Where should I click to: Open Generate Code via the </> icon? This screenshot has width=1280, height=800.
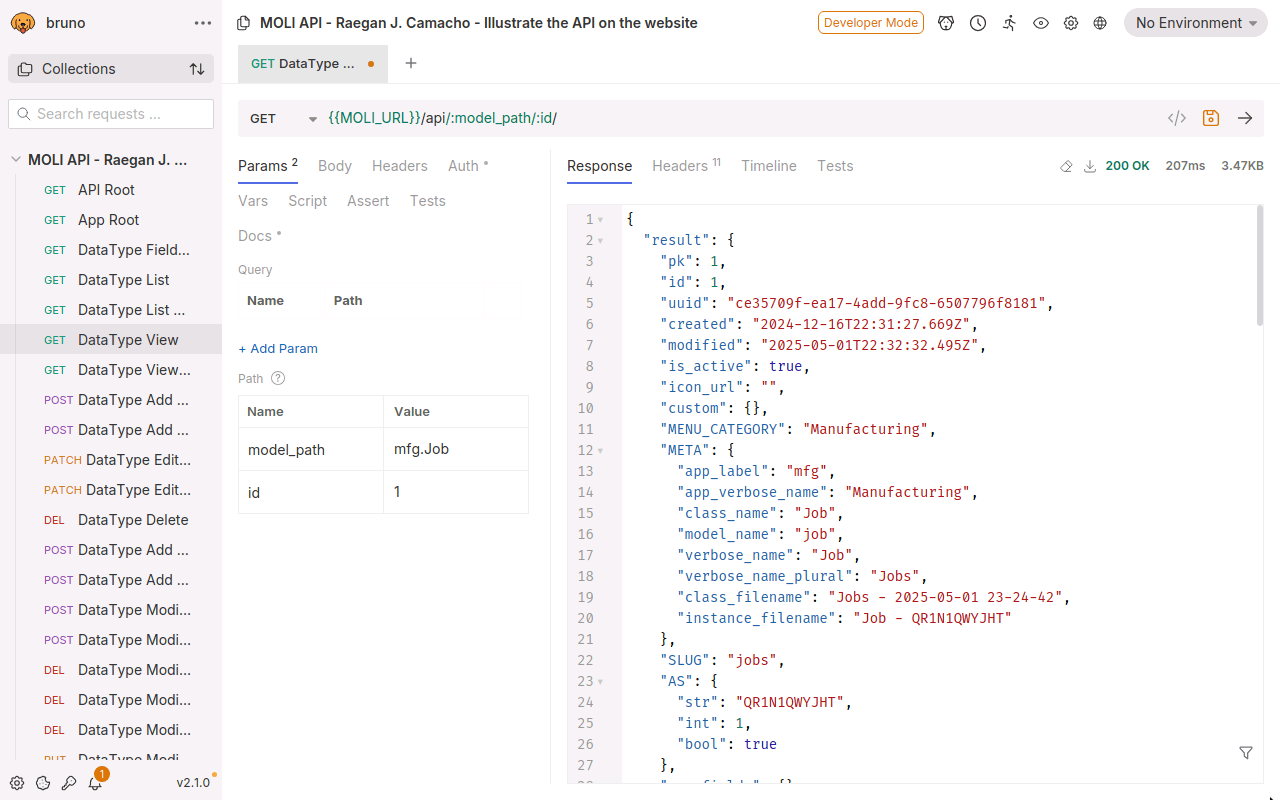click(x=1177, y=118)
